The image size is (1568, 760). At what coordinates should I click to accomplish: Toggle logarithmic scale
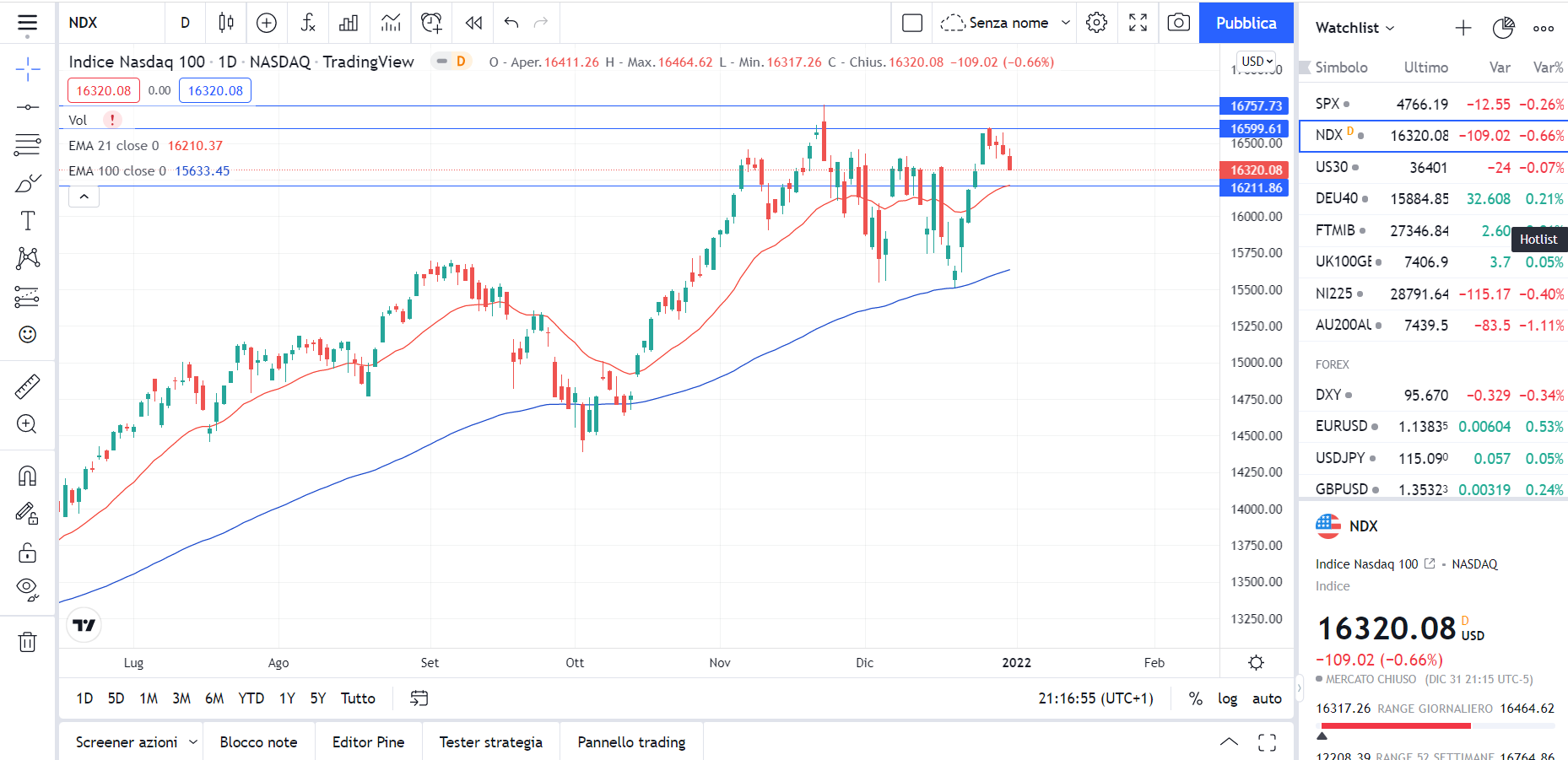point(1227,698)
